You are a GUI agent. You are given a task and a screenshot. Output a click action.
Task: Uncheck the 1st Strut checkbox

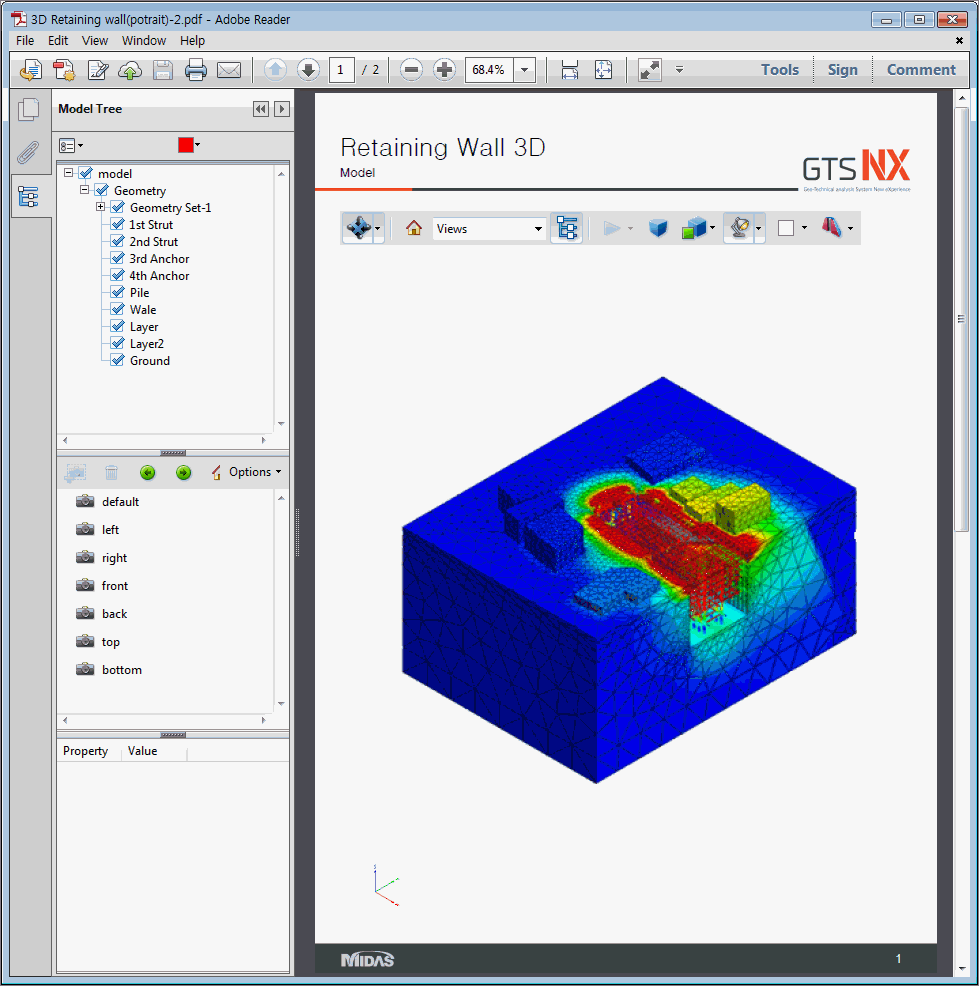(x=117, y=225)
